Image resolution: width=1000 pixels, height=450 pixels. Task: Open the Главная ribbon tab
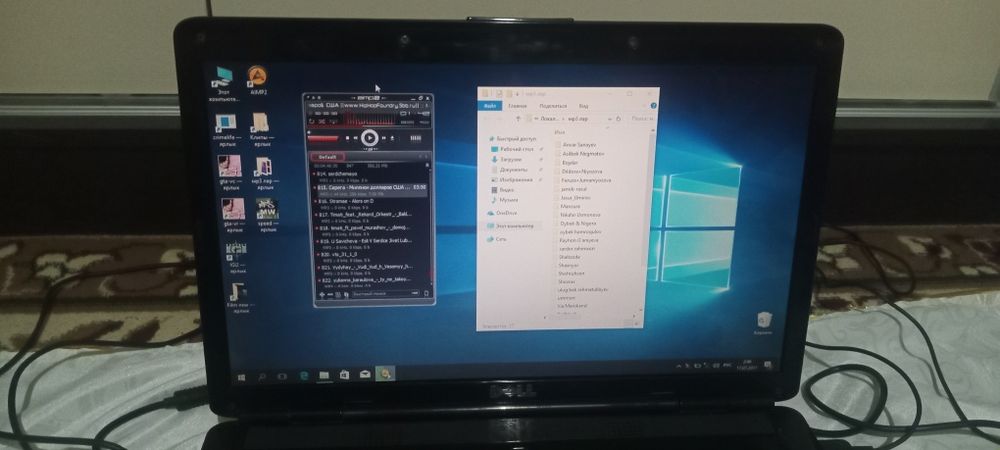click(x=518, y=106)
